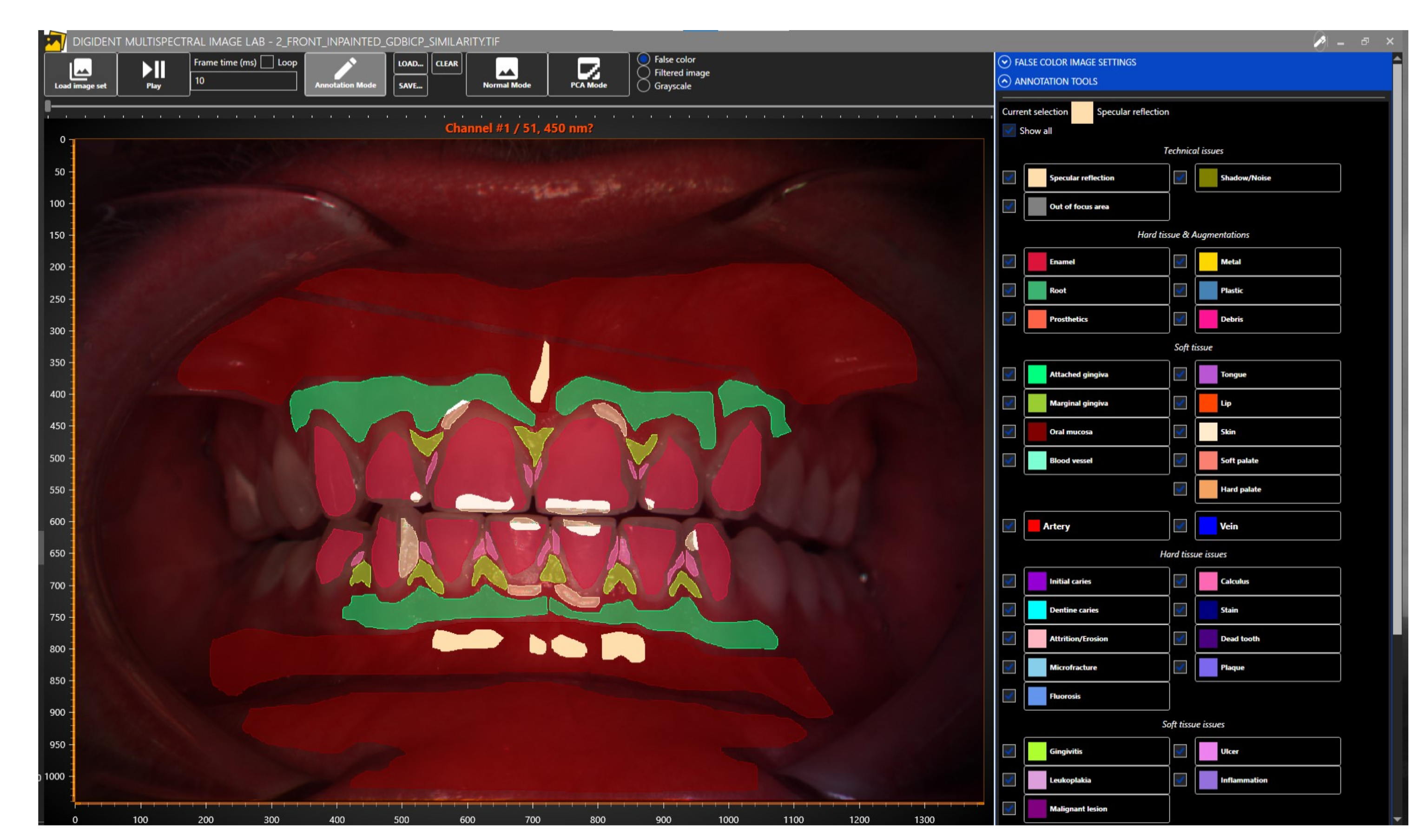The height and width of the screenshot is (840, 1424).
Task: Click the Frame time input field
Action: click(244, 81)
